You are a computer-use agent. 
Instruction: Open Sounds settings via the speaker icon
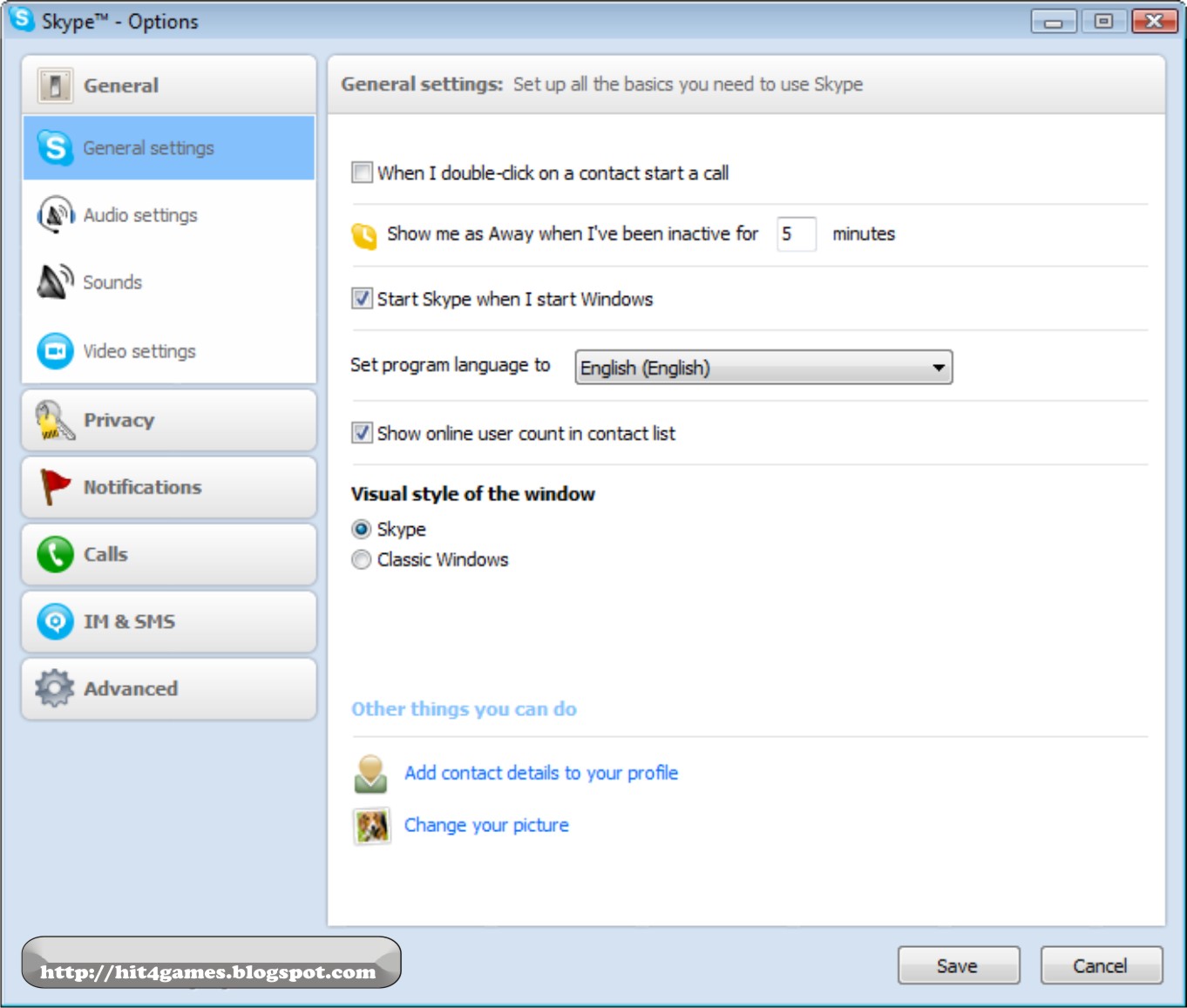coord(54,281)
